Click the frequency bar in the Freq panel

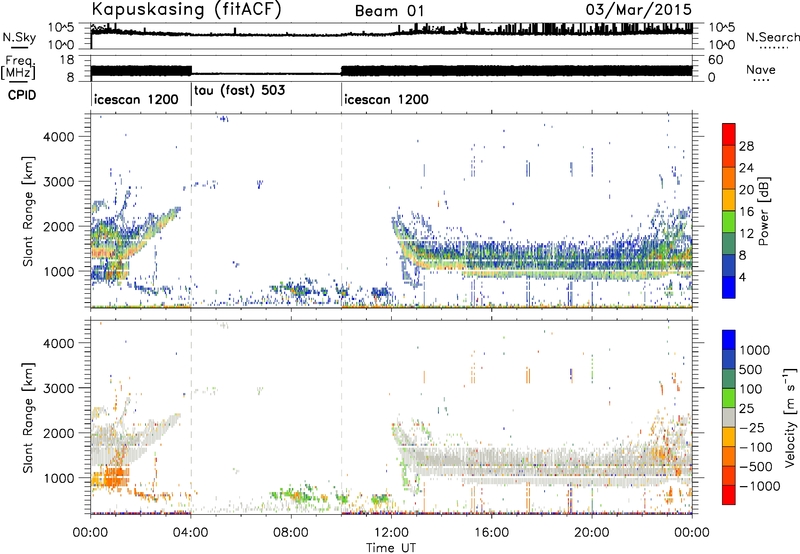pos(391,71)
